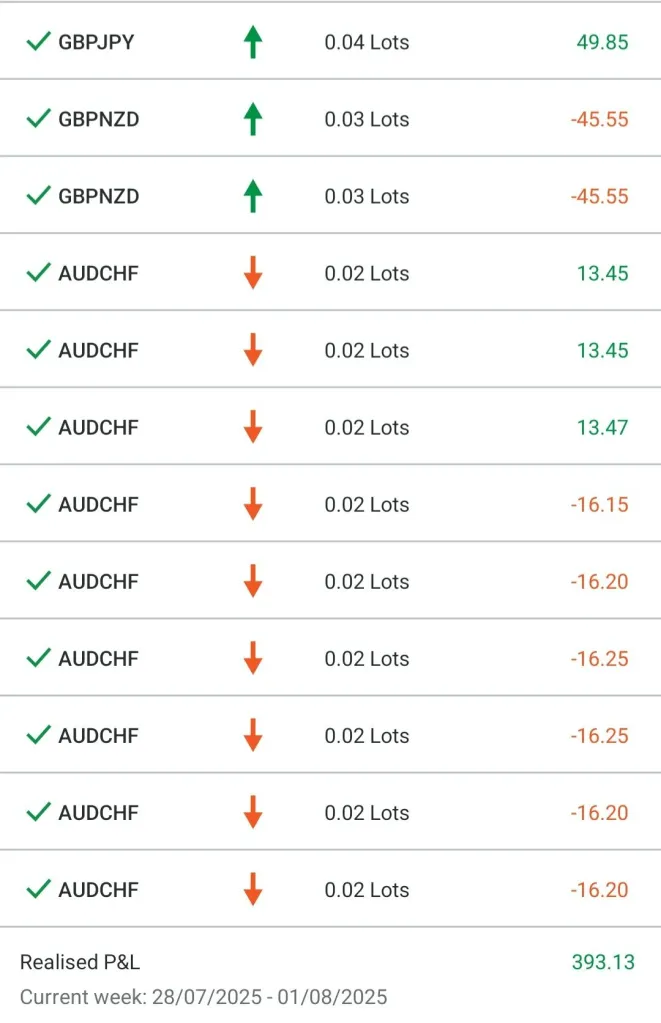The width and height of the screenshot is (661, 1023).
Task: Click the 0.04 Lots size on GBPJPY
Action: [x=367, y=42]
